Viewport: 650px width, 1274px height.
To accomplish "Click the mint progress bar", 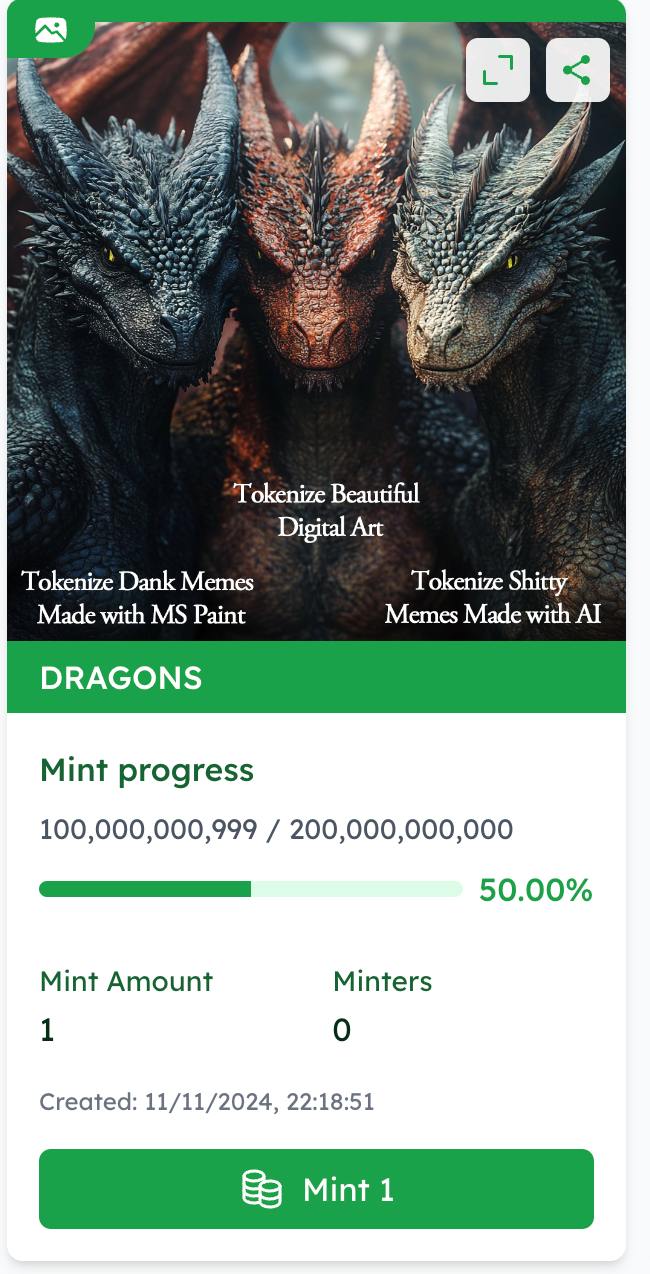I will [x=250, y=889].
